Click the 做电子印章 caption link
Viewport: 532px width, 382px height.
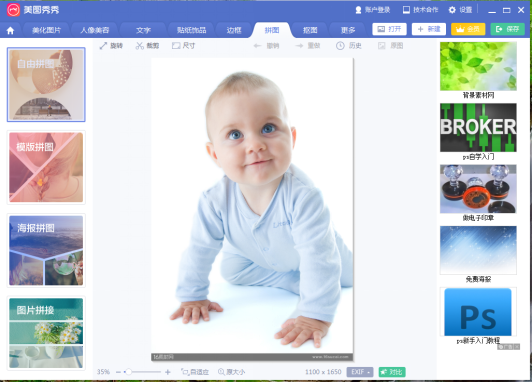click(x=478, y=218)
